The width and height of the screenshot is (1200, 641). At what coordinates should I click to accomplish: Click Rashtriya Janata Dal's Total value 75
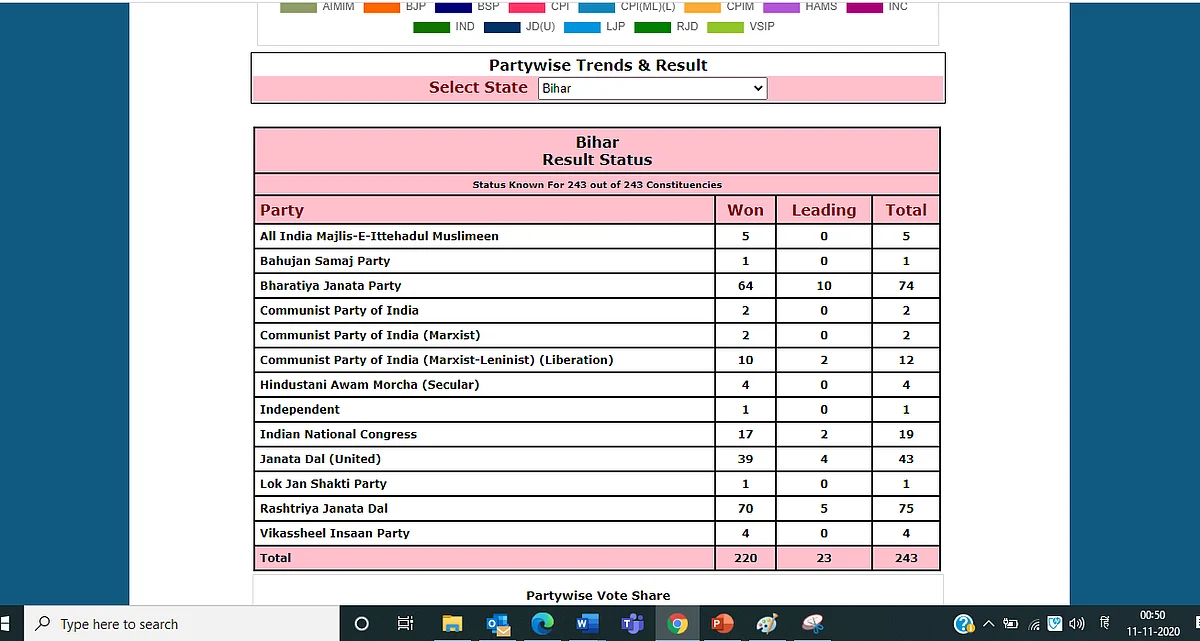(906, 508)
